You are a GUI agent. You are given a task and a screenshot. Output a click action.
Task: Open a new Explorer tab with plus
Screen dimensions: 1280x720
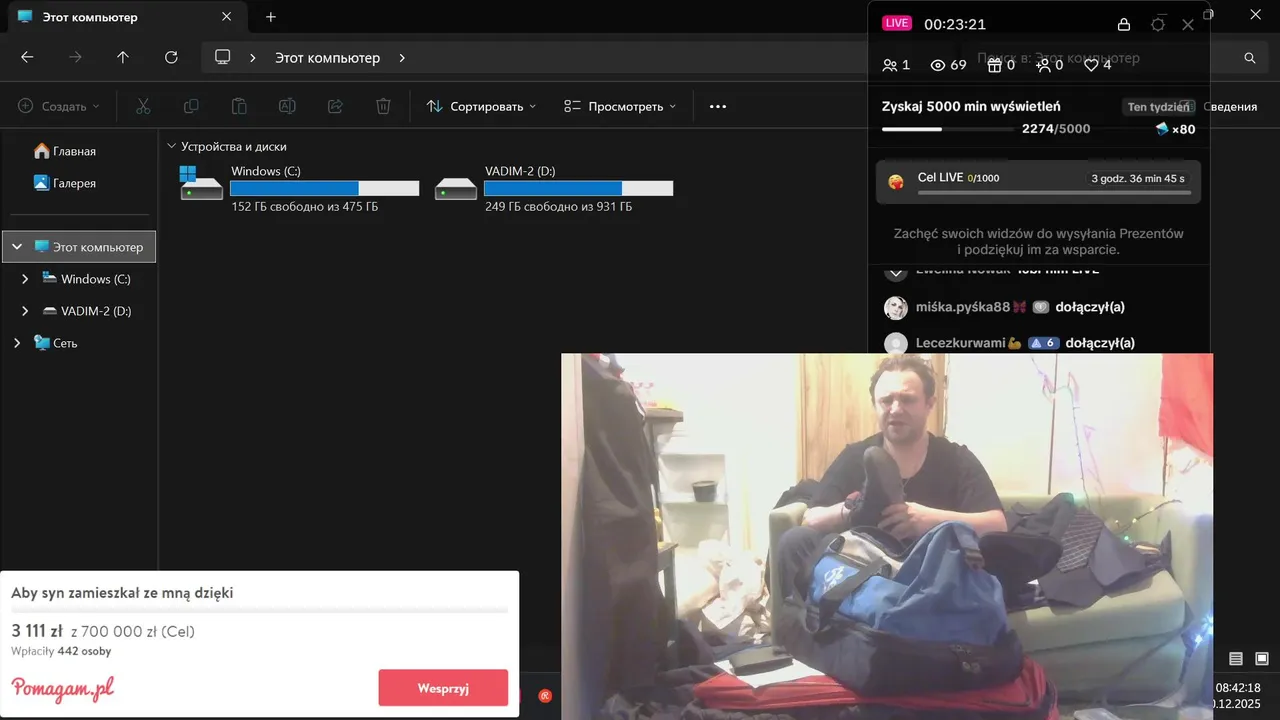(271, 17)
